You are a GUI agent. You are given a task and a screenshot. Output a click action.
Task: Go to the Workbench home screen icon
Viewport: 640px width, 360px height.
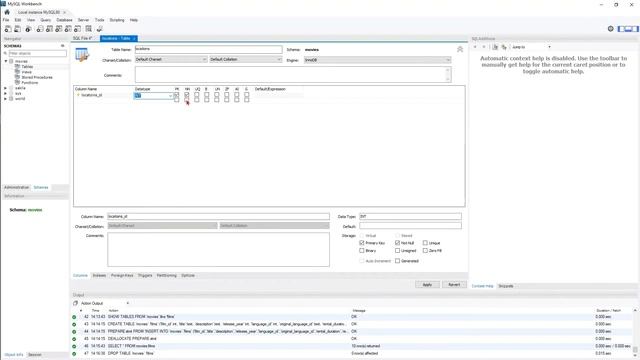pos(7,12)
